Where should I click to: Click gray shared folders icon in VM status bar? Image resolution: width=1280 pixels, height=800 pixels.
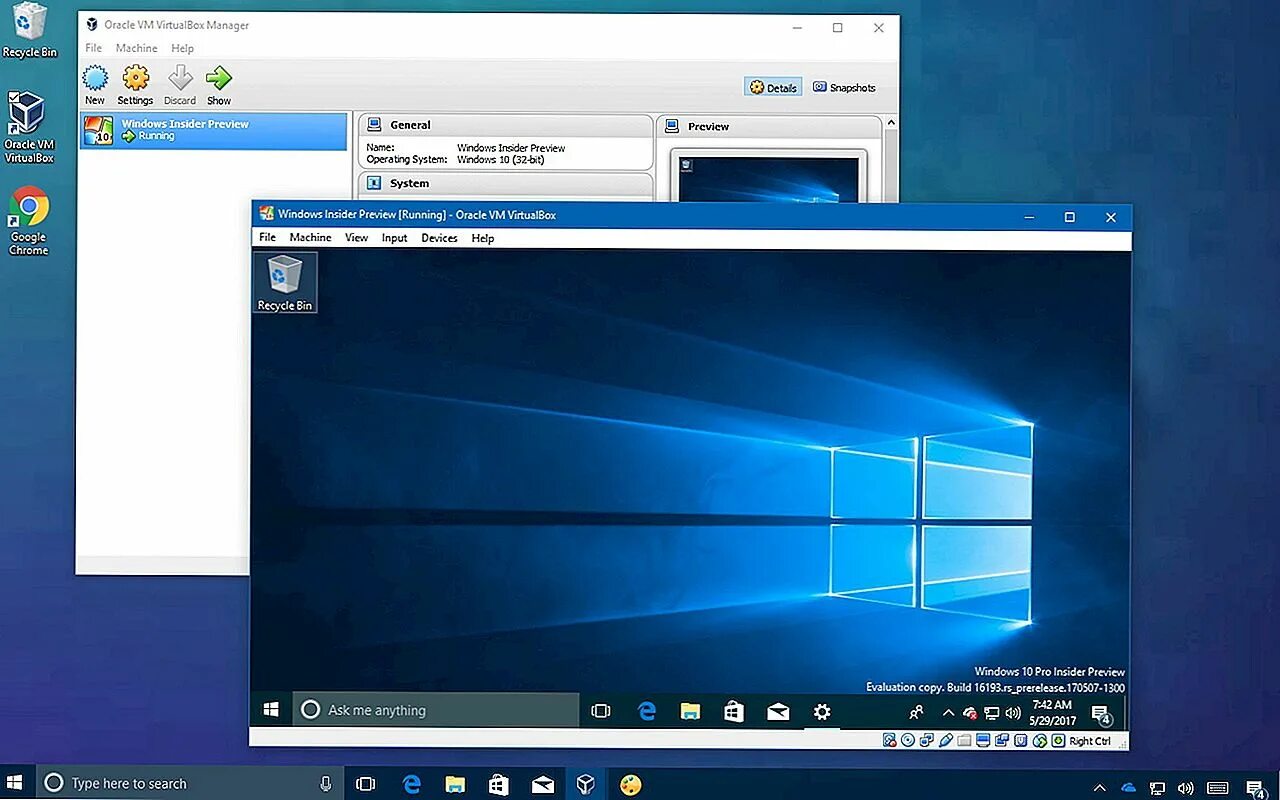(964, 740)
